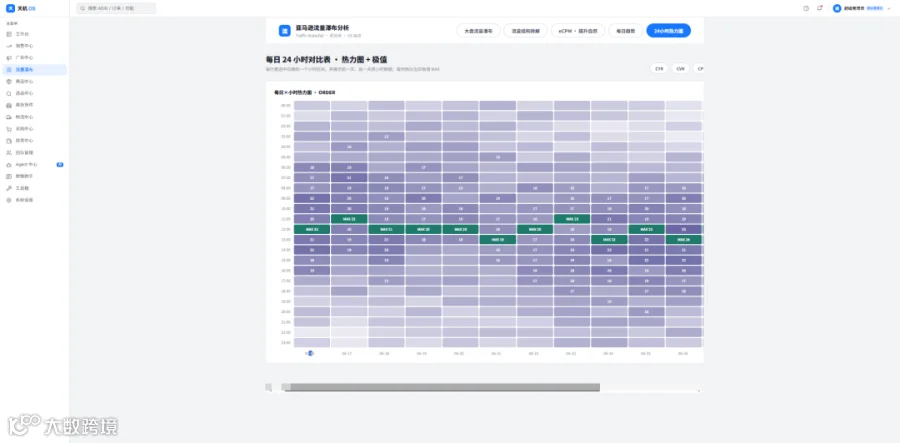Click the green MAX cell in the 06-17 column
The height and width of the screenshot is (443, 900).
point(349,219)
